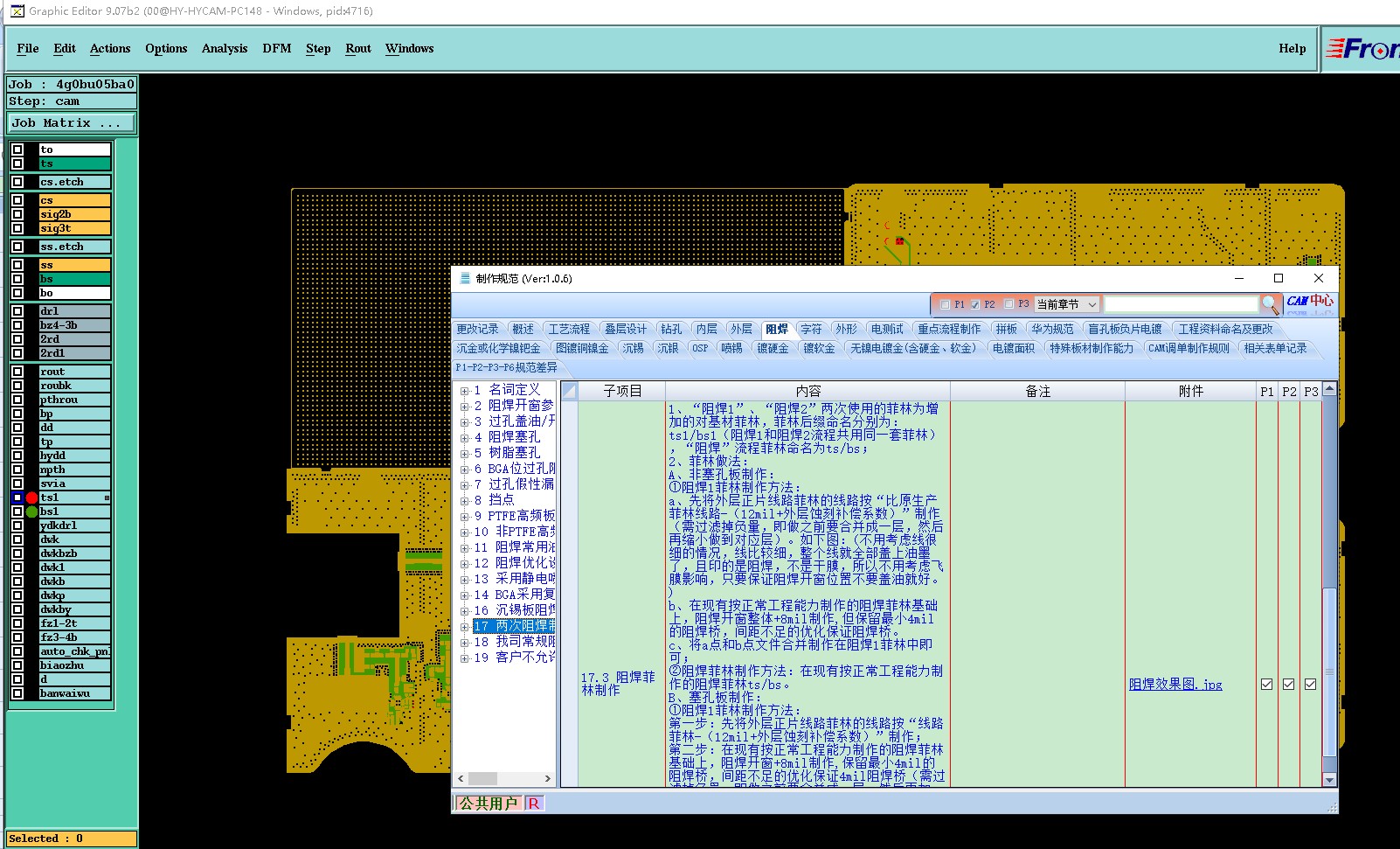Screen dimensions: 1400x849
Task: Expand tree node 18 我司常规
Action: coord(465,643)
